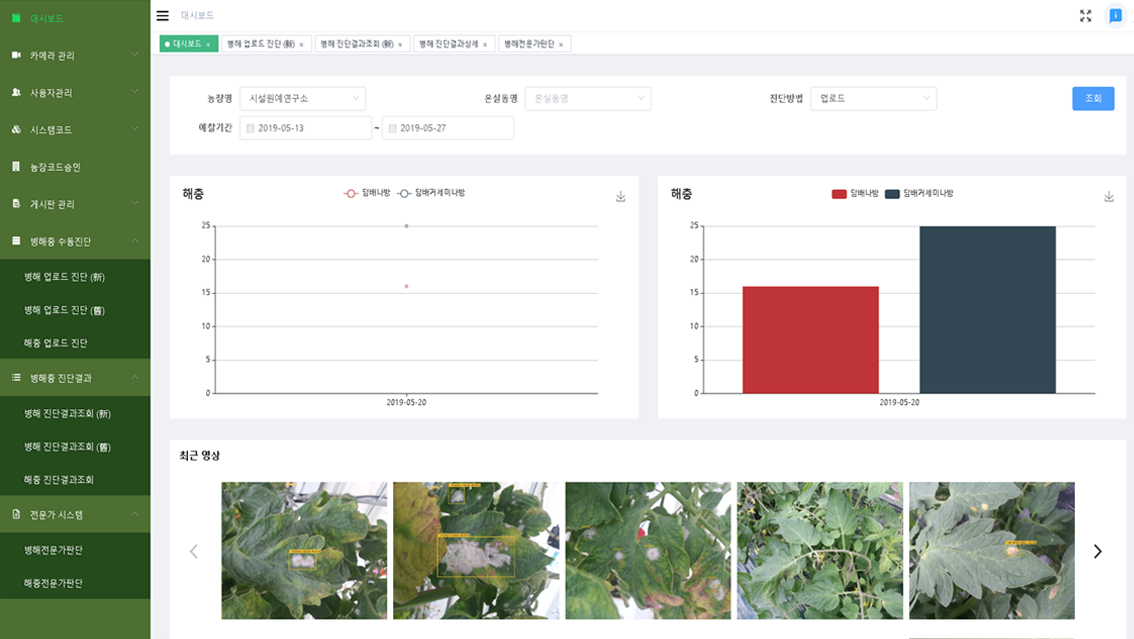Open the first leaf thumbnail in 최근 영상
Image resolution: width=1134 pixels, height=639 pixels.
[x=304, y=550]
